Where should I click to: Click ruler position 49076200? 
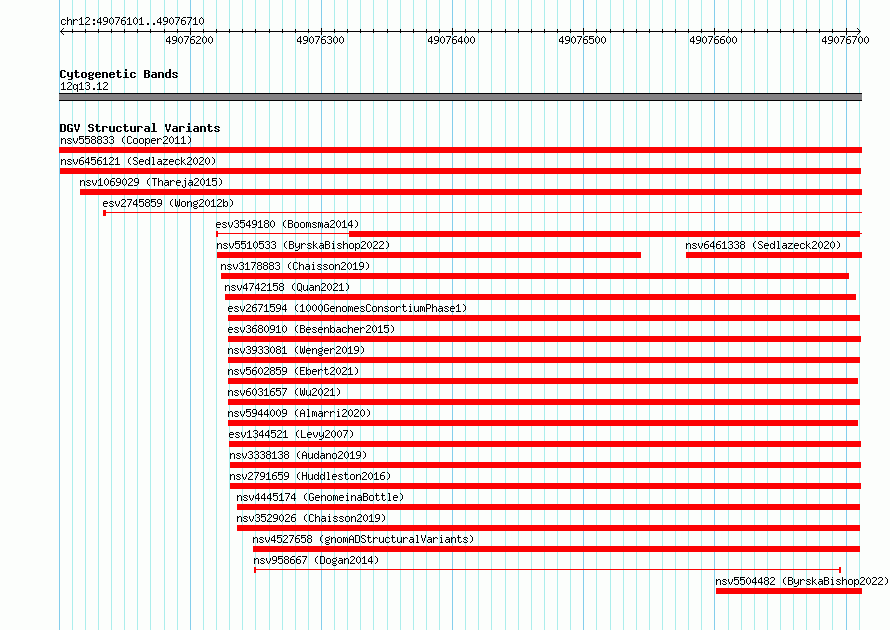[x=190, y=40]
